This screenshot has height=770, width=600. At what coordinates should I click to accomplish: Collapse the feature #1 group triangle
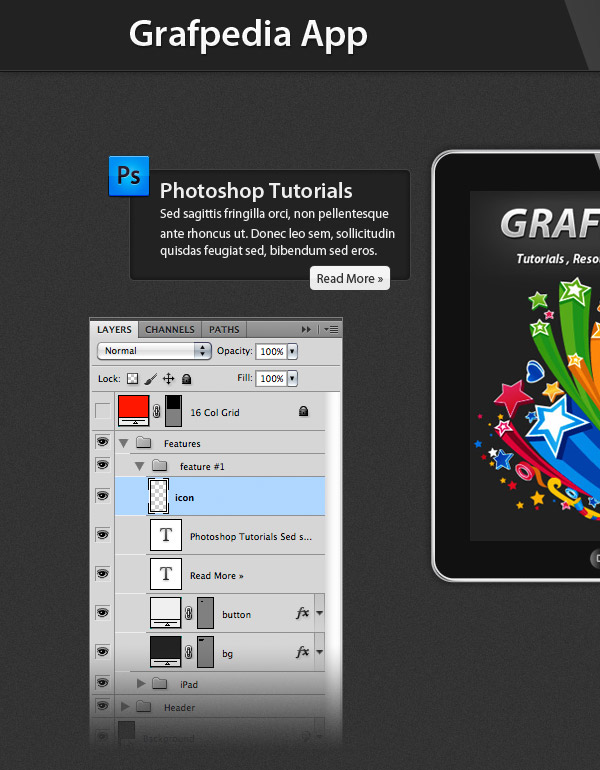point(140,466)
